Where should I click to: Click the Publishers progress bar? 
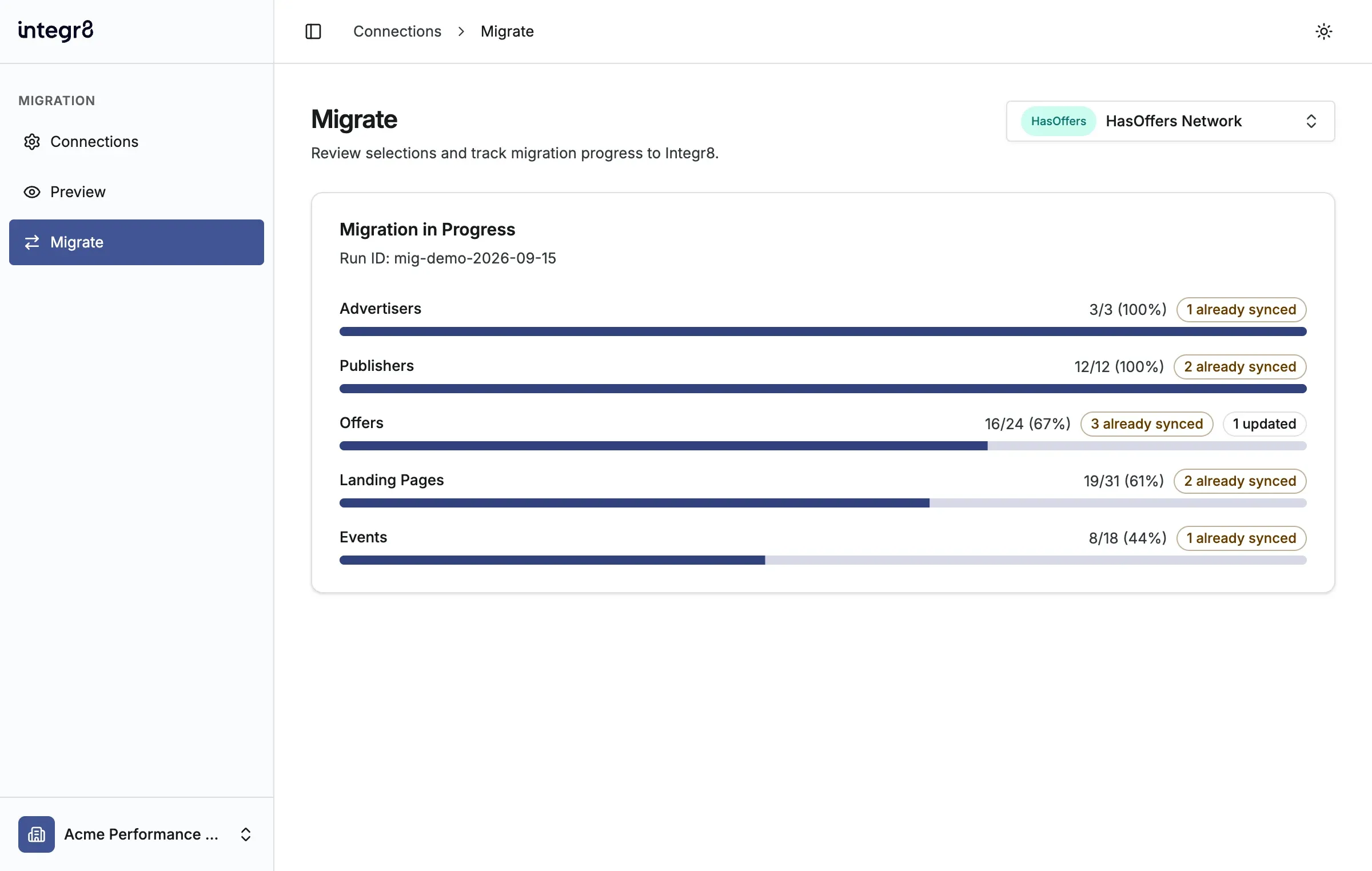tap(823, 389)
